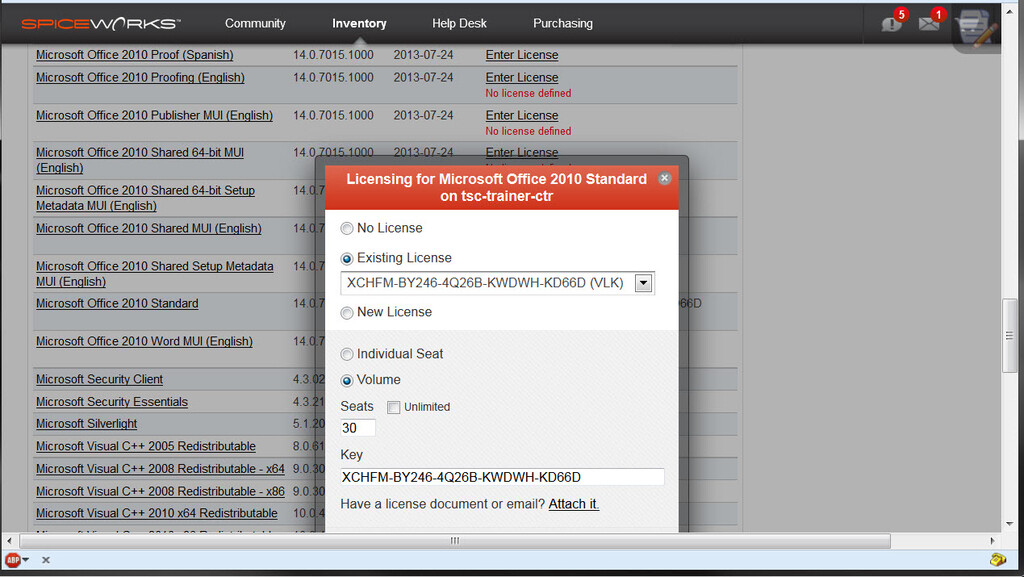Open the messages envelope icon with 1 unread
Viewport: 1024px width, 577px height.
(928, 22)
